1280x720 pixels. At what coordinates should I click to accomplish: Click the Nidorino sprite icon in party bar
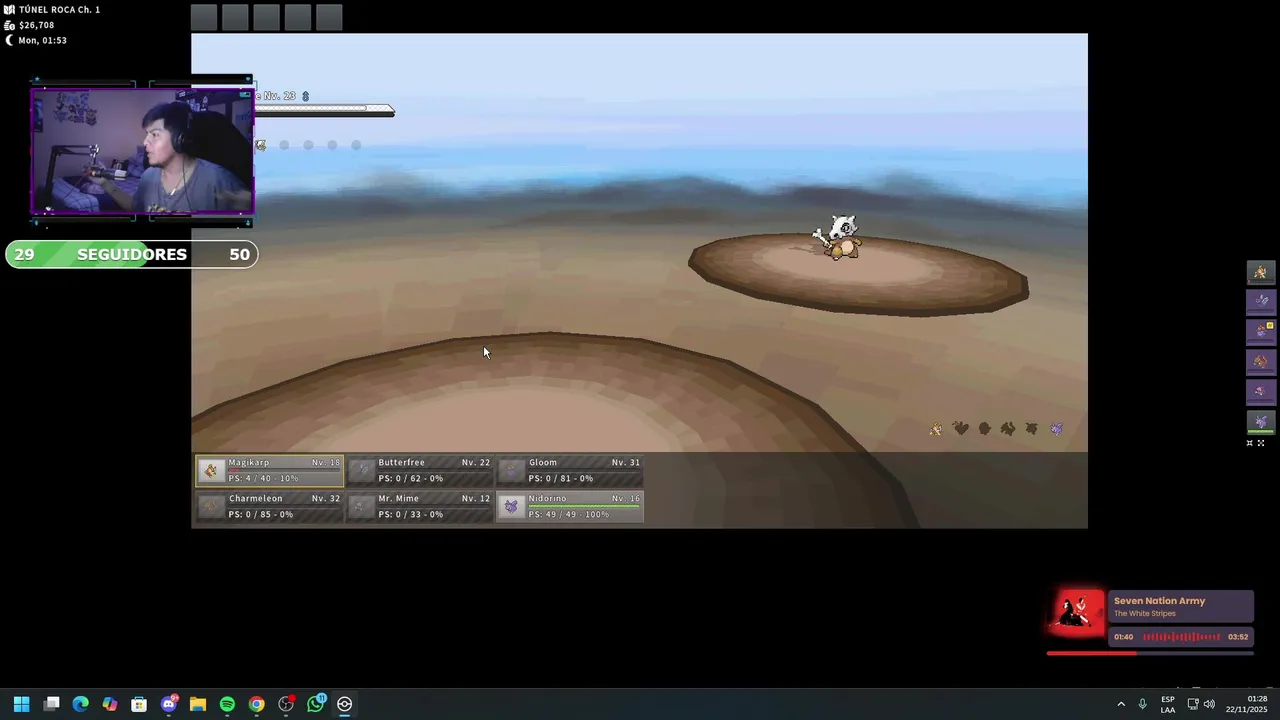coord(511,507)
